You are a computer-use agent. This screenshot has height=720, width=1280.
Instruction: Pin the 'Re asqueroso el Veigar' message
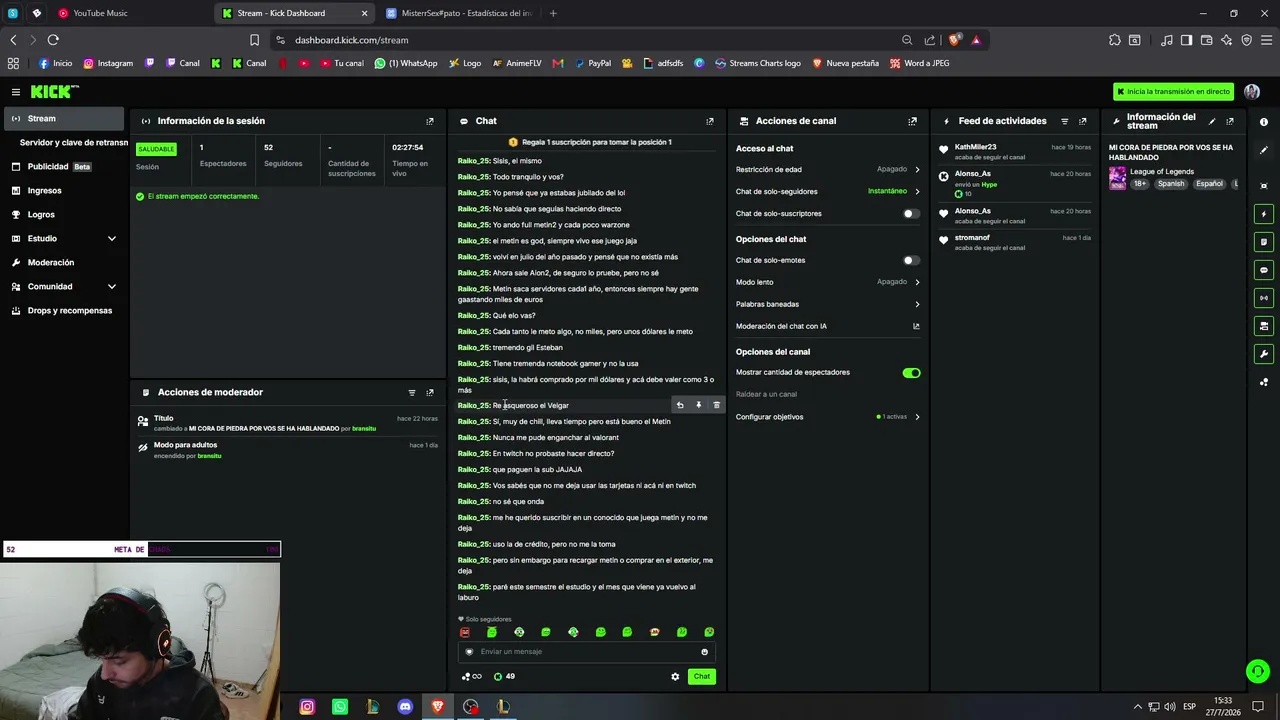coord(698,405)
